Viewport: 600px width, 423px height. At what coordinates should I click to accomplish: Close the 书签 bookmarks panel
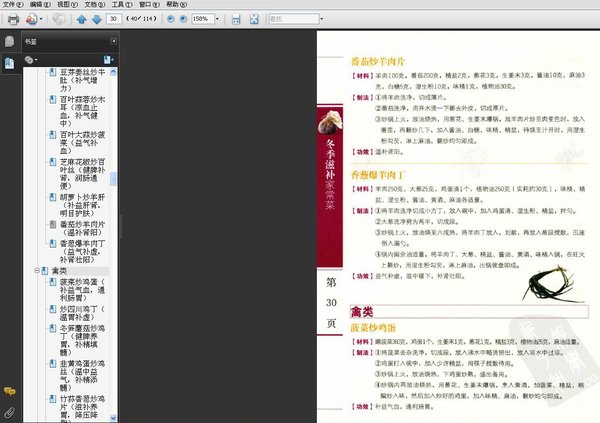point(114,41)
